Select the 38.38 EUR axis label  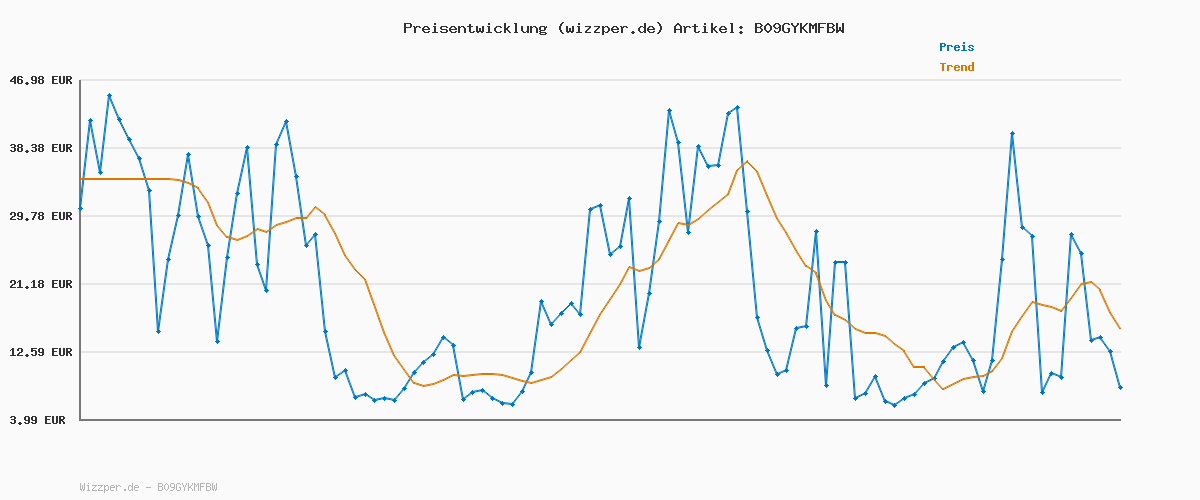click(x=41, y=148)
